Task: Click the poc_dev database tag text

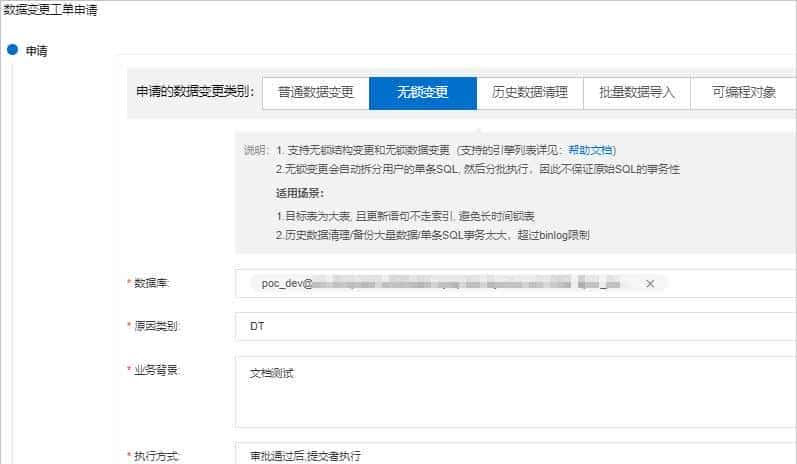Action: (x=441, y=284)
